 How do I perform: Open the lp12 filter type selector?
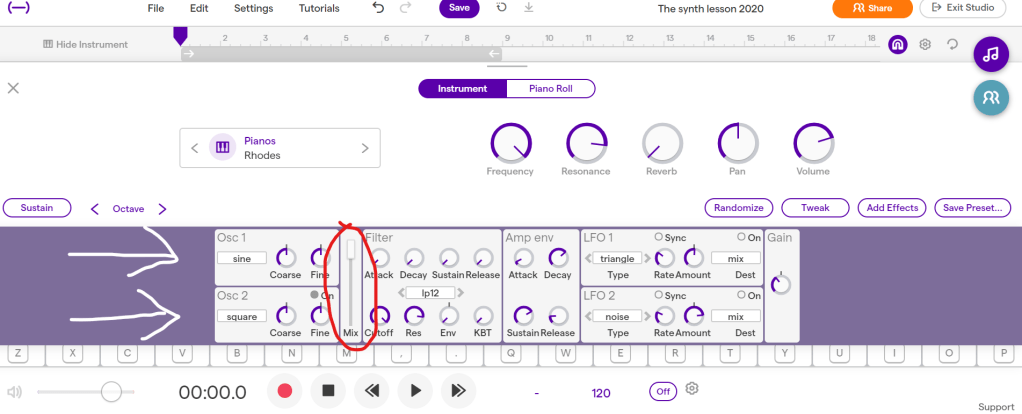[x=429, y=292]
